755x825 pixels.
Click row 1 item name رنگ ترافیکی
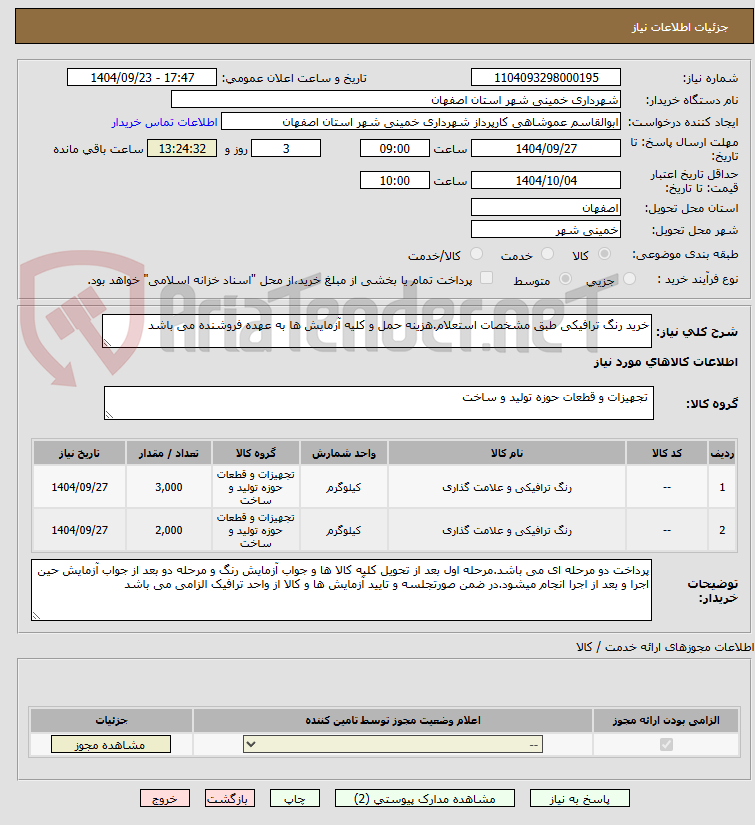click(507, 487)
